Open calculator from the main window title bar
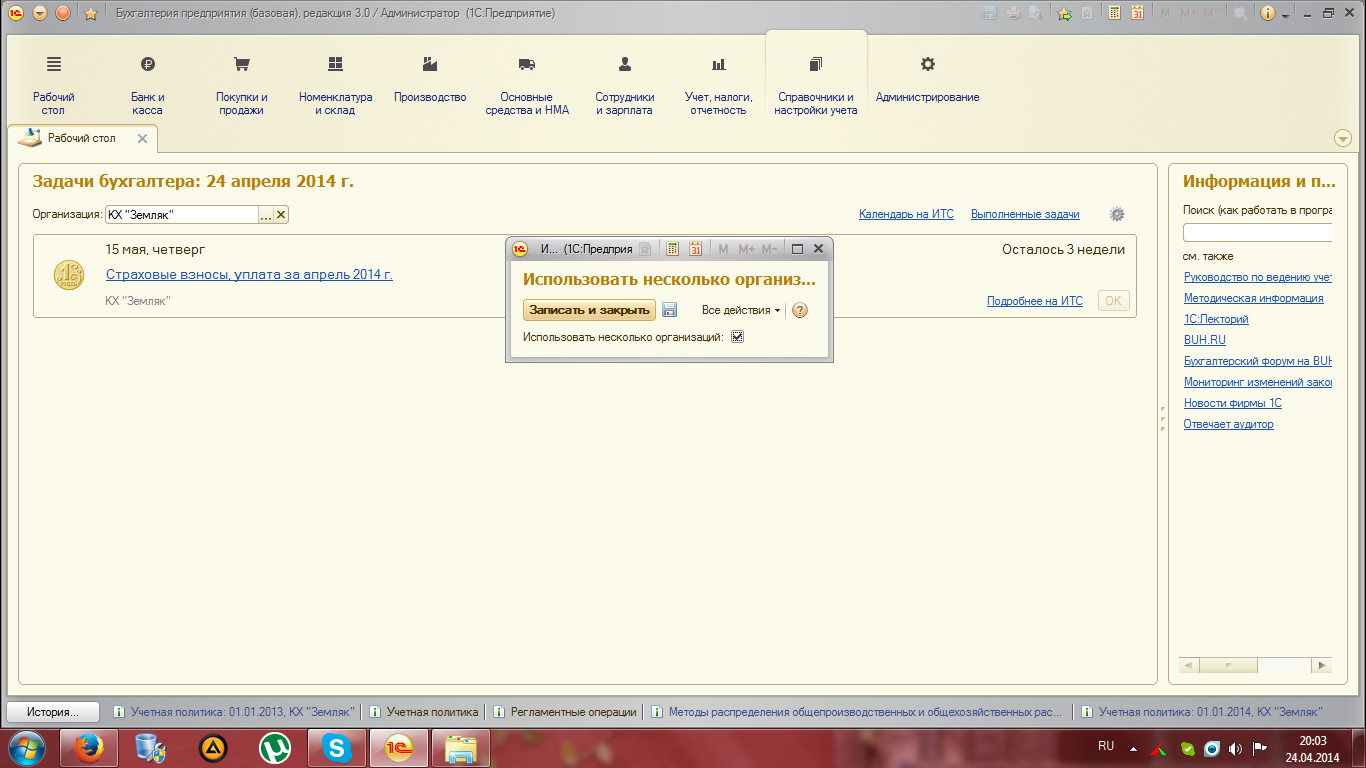 (x=1113, y=13)
